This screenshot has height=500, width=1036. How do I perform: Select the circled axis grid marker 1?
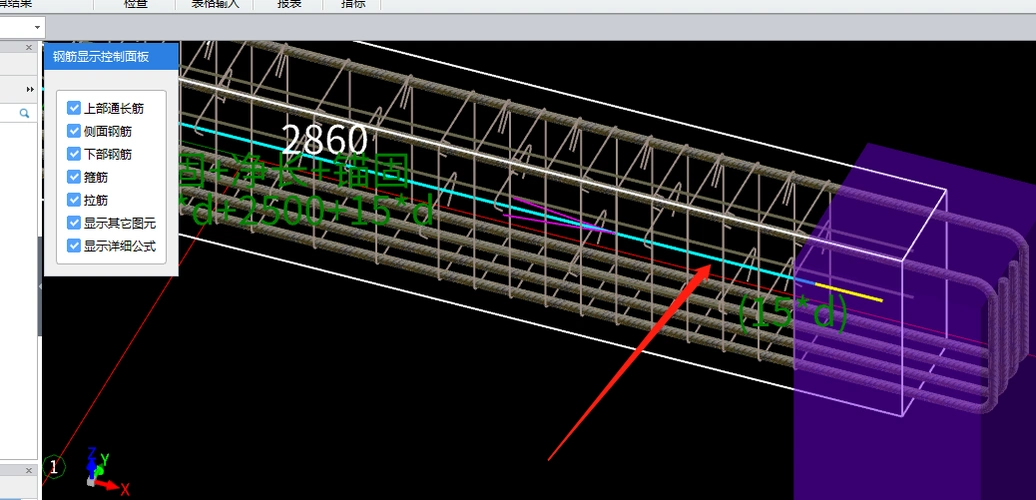tap(55, 466)
